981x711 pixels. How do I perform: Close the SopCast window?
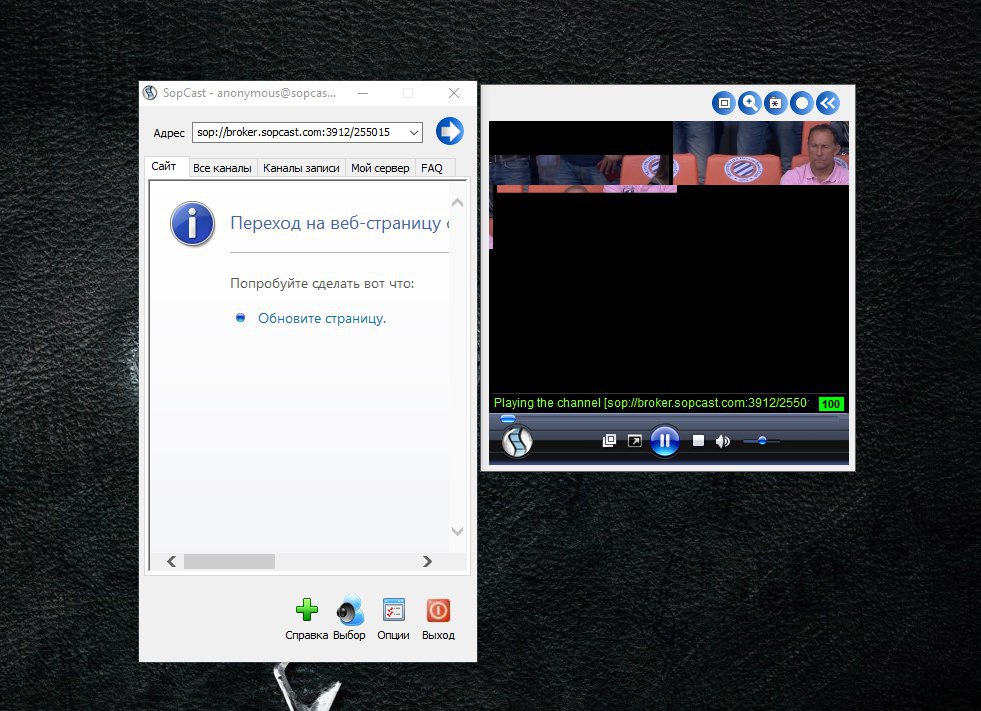tap(454, 93)
